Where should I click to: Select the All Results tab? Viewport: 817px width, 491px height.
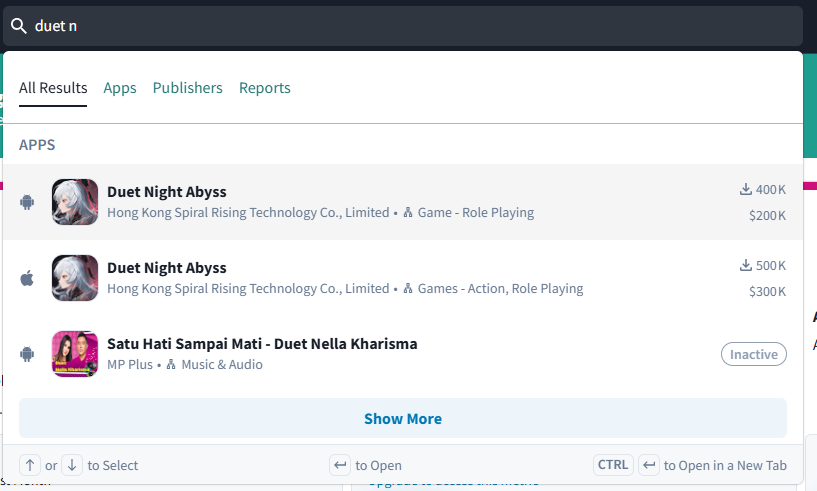53,88
